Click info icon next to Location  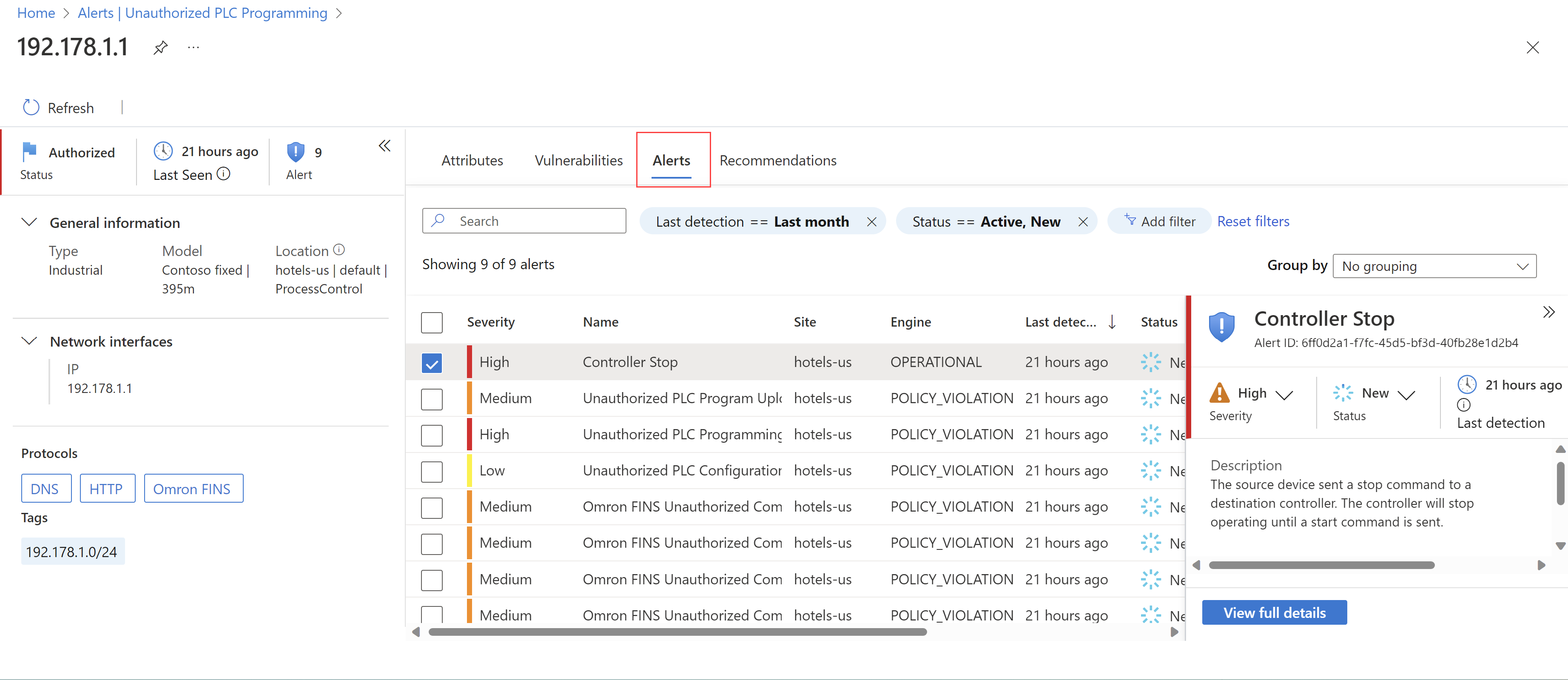pyautogui.click(x=339, y=250)
